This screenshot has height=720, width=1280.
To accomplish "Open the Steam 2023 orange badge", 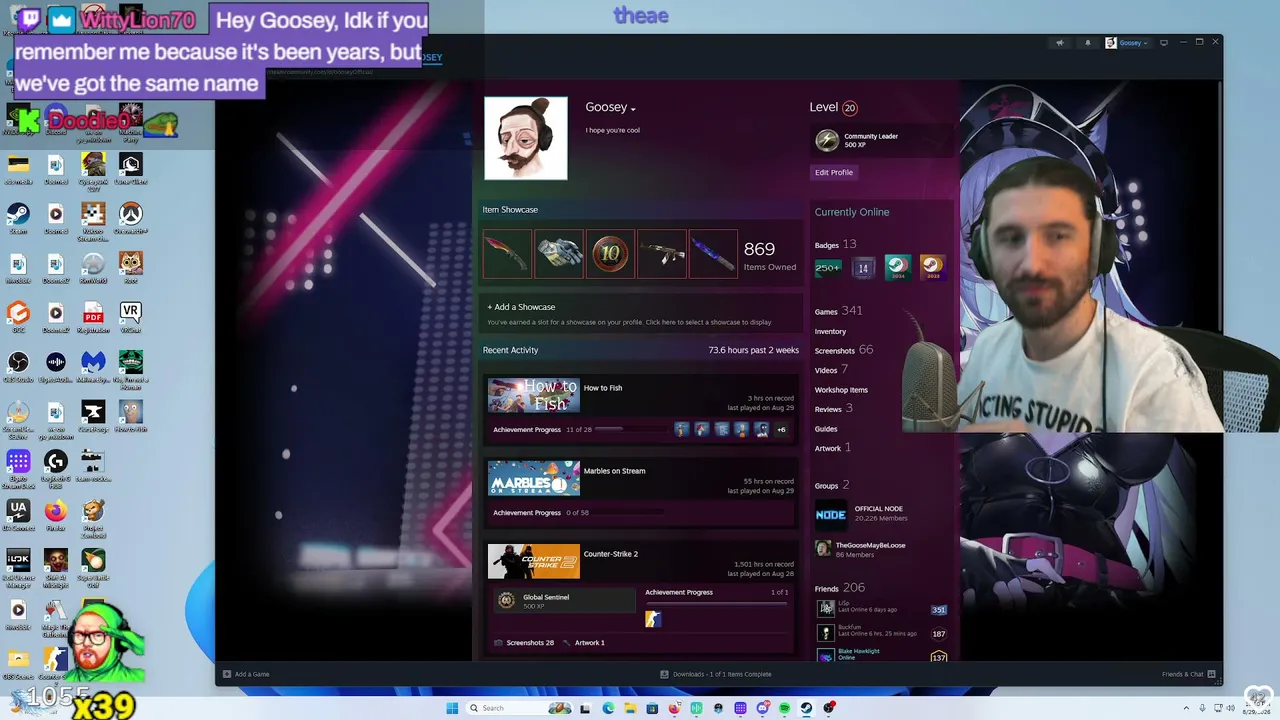I will 932,267.
